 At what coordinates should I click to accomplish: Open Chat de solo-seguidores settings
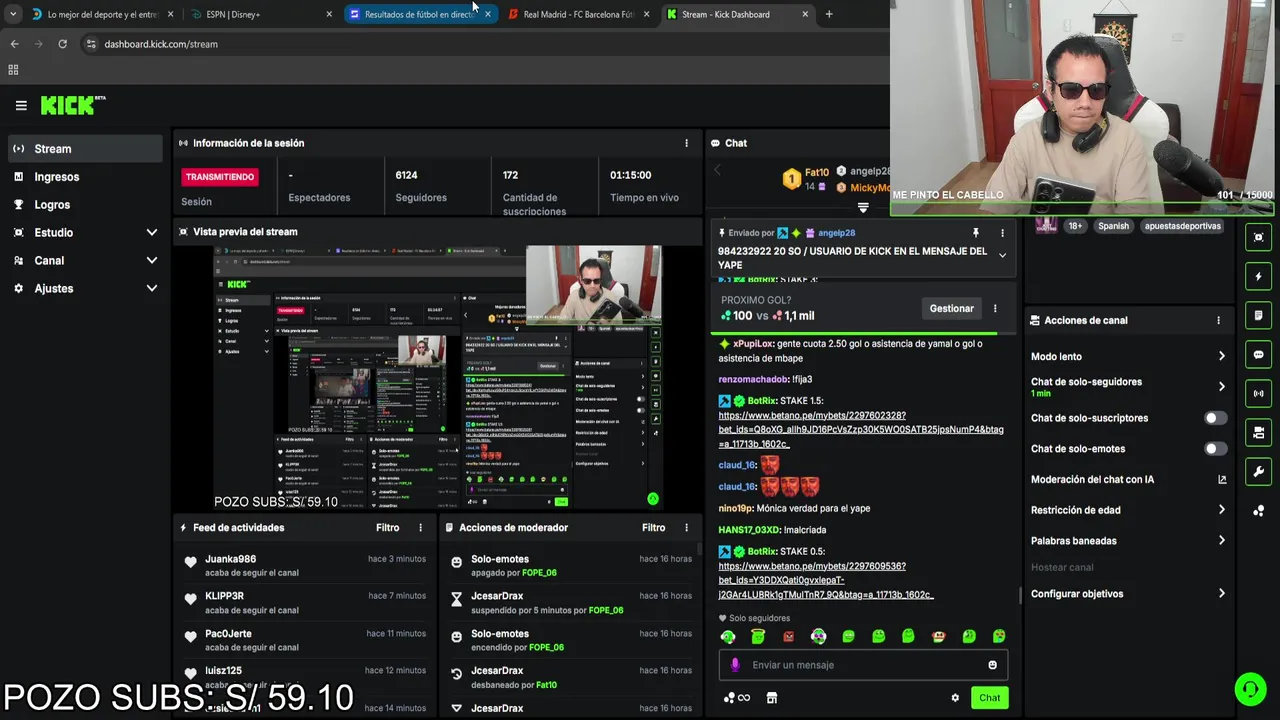(x=1128, y=387)
